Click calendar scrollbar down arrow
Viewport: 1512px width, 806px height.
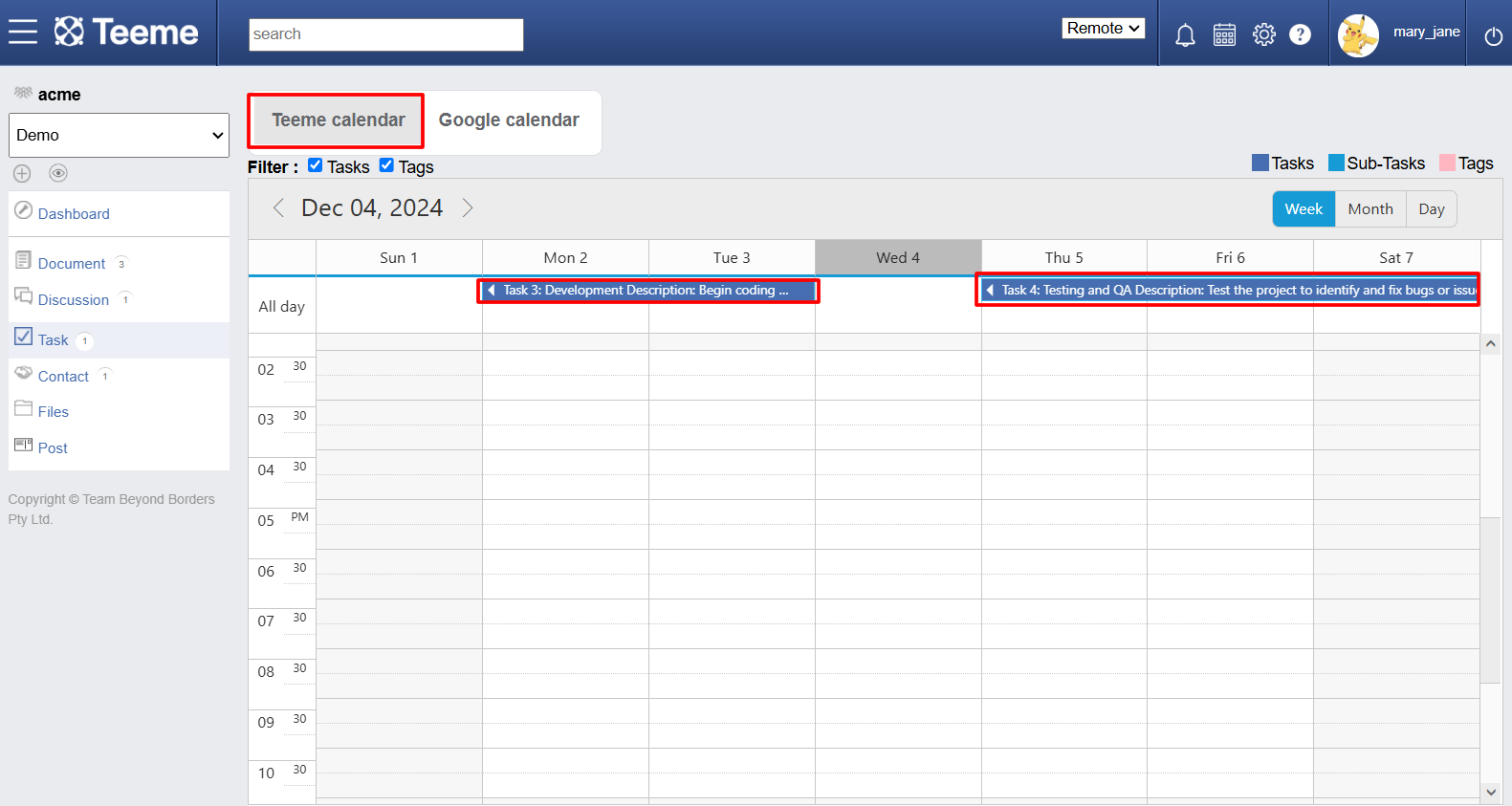point(1491,792)
